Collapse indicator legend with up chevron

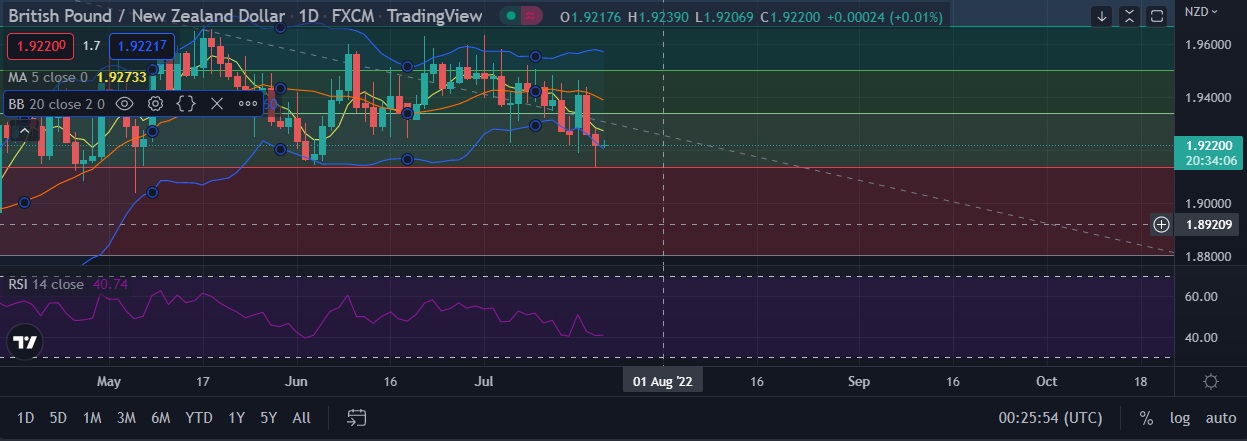(25, 130)
